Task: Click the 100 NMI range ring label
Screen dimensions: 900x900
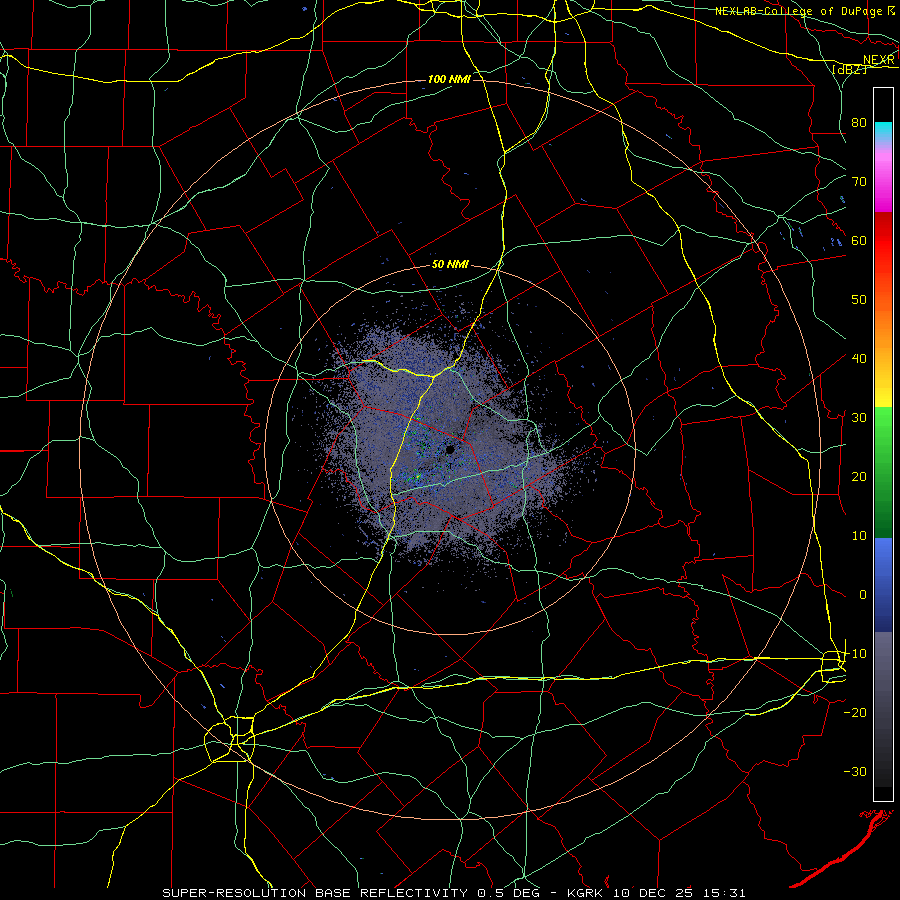Action: [x=449, y=79]
